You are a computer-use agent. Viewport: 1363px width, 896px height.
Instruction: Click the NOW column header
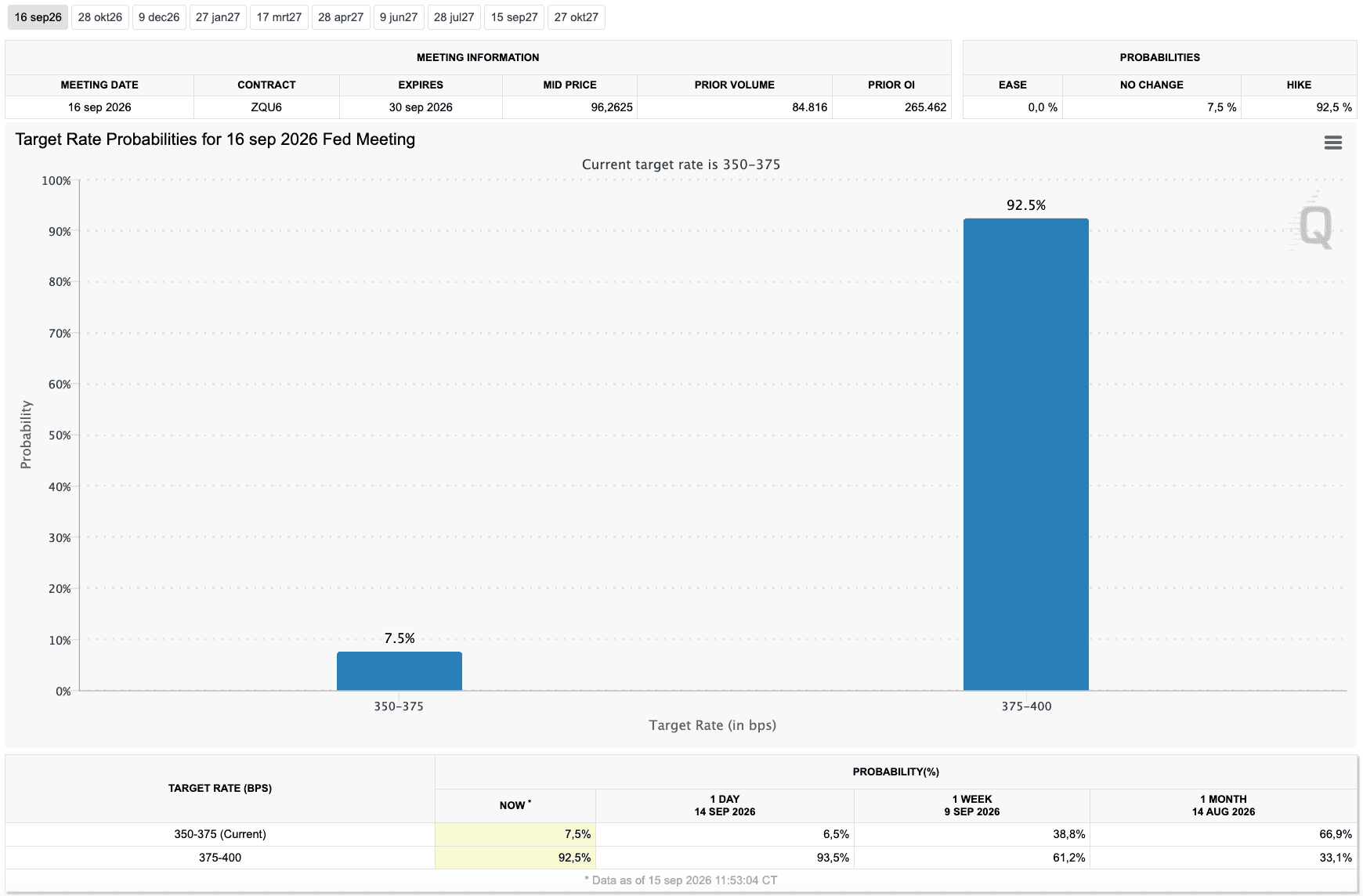point(515,805)
